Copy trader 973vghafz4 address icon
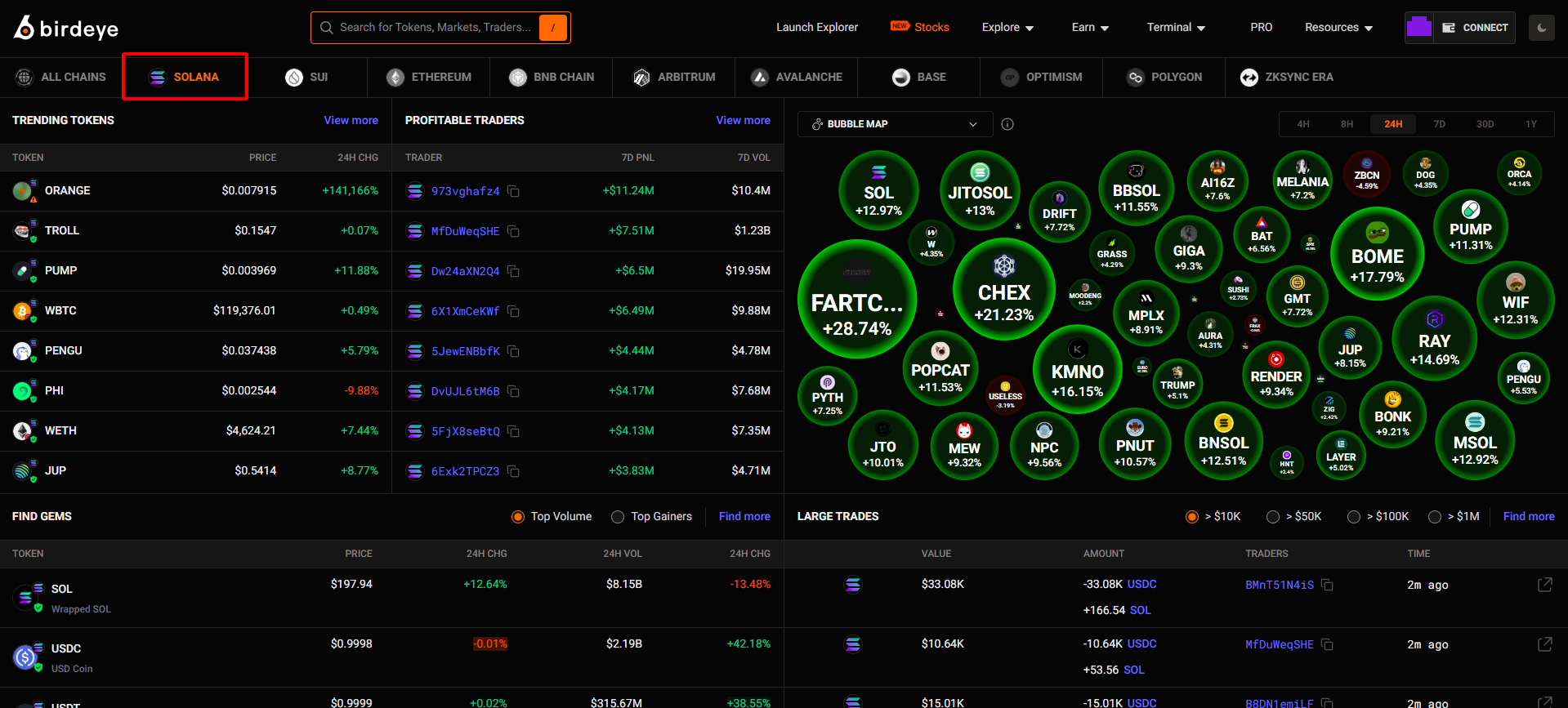1568x708 pixels. (514, 191)
